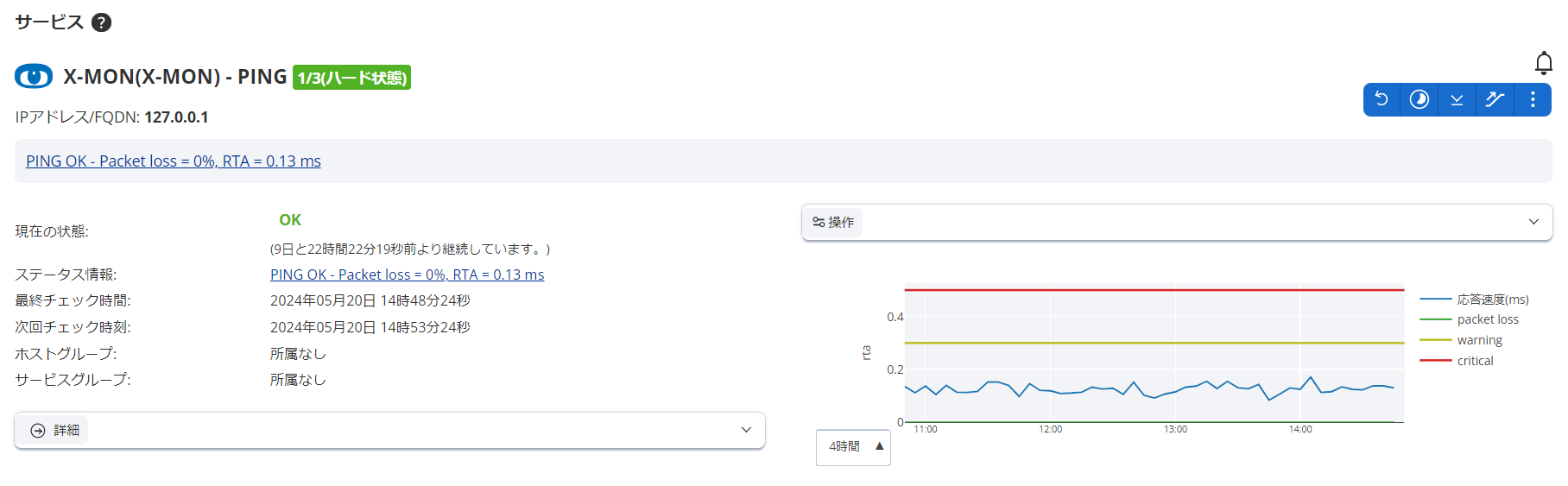Click the counterclockwise arrow icon in blue toolbar

click(x=1381, y=99)
